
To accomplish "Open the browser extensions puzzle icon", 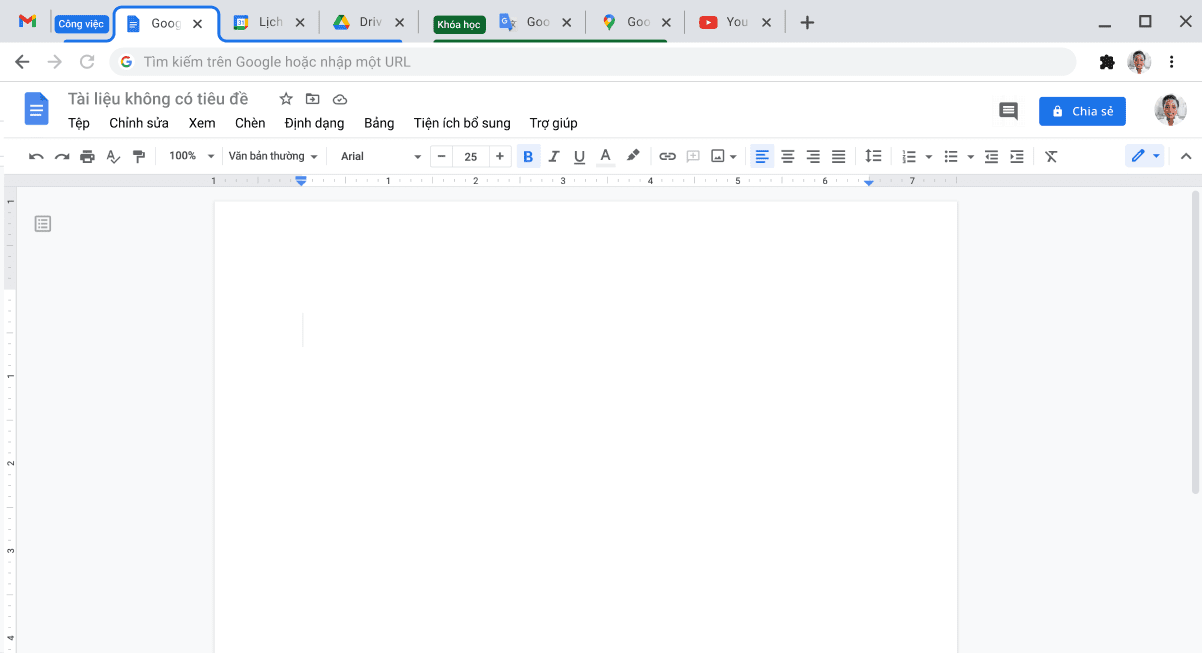I will [1107, 62].
